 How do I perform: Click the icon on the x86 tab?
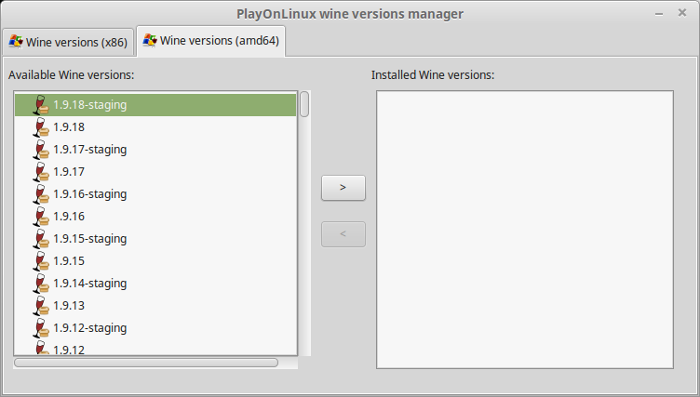16,42
